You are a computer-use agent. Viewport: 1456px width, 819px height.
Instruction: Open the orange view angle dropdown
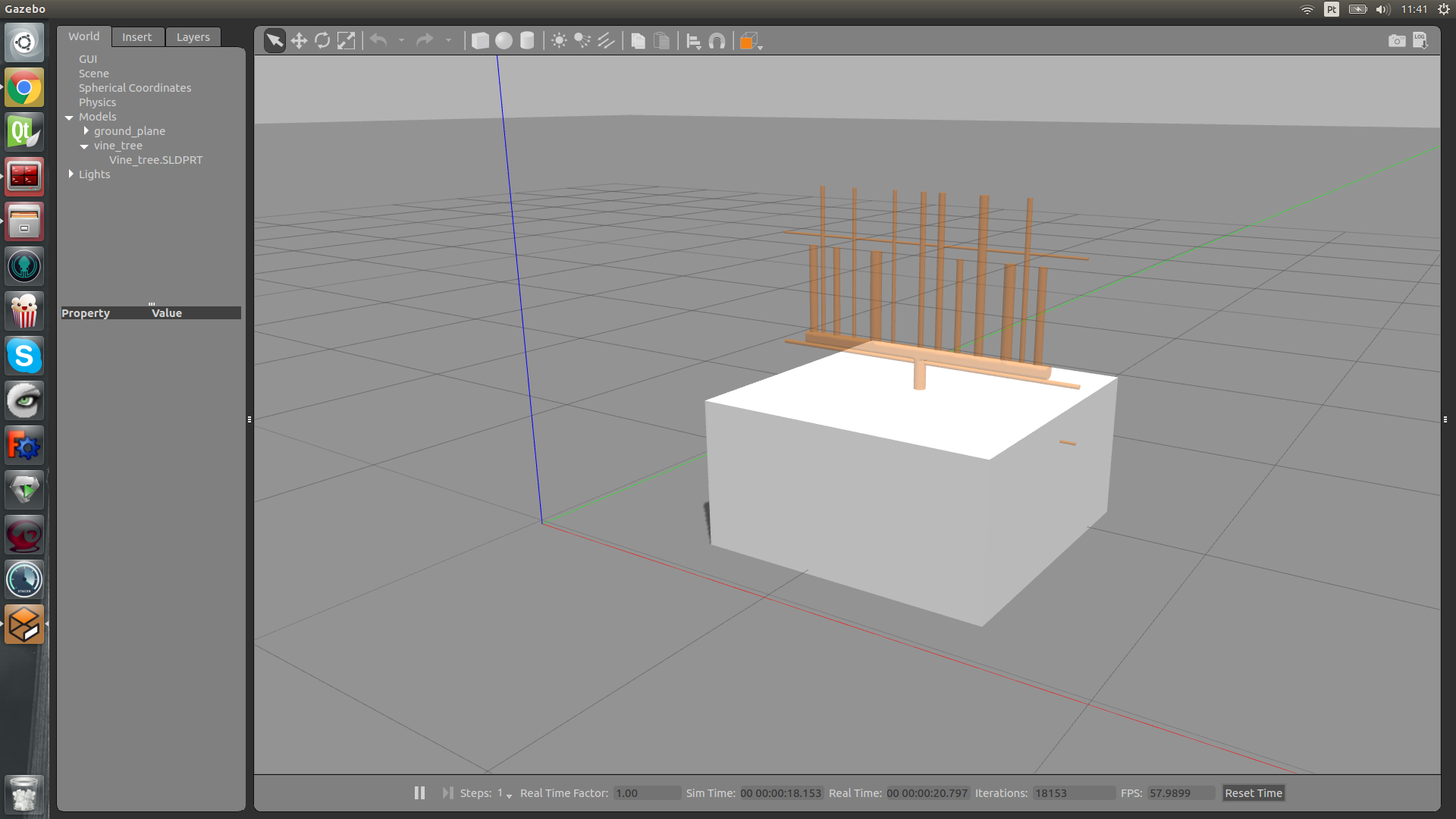click(750, 42)
